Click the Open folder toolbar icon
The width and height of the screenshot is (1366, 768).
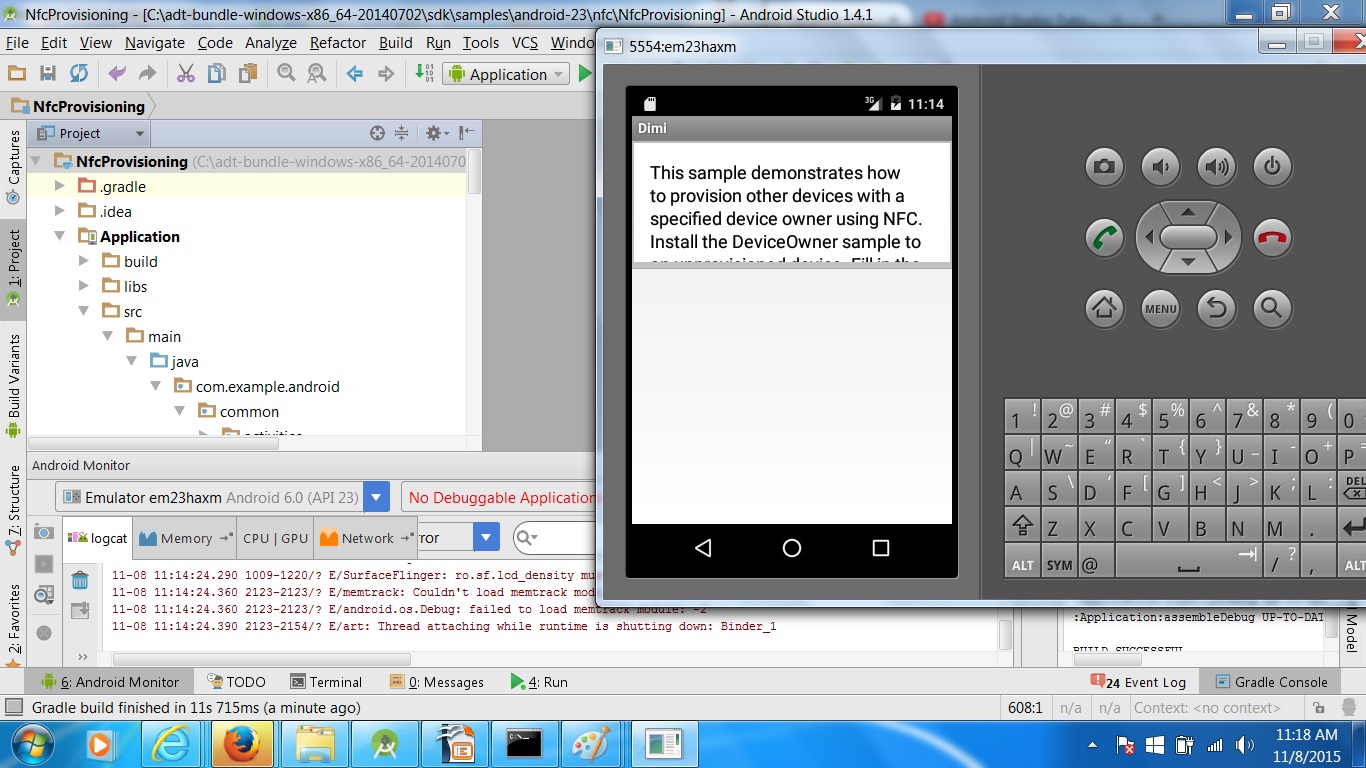click(16, 73)
